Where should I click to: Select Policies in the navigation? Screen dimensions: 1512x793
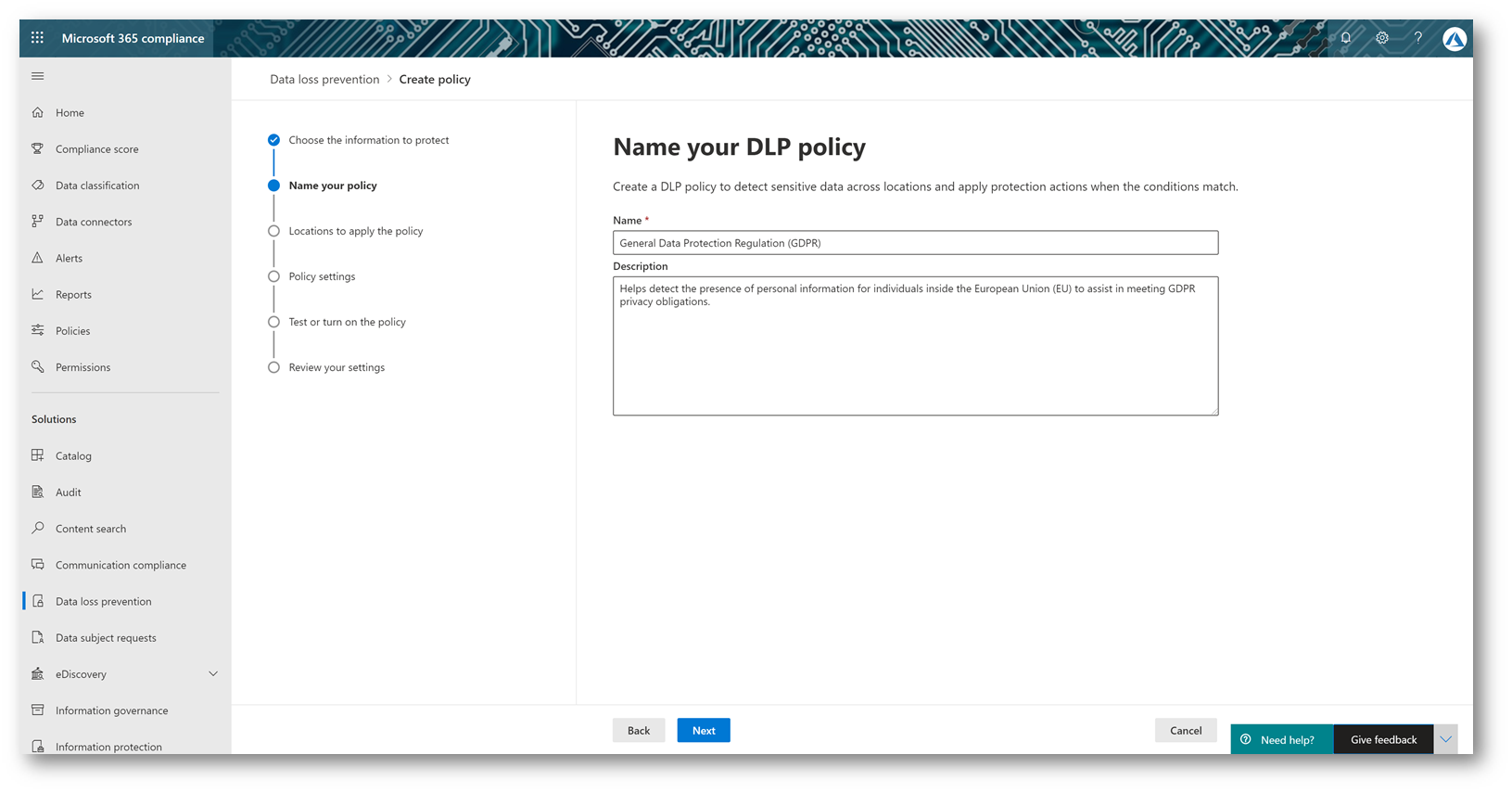coord(72,330)
